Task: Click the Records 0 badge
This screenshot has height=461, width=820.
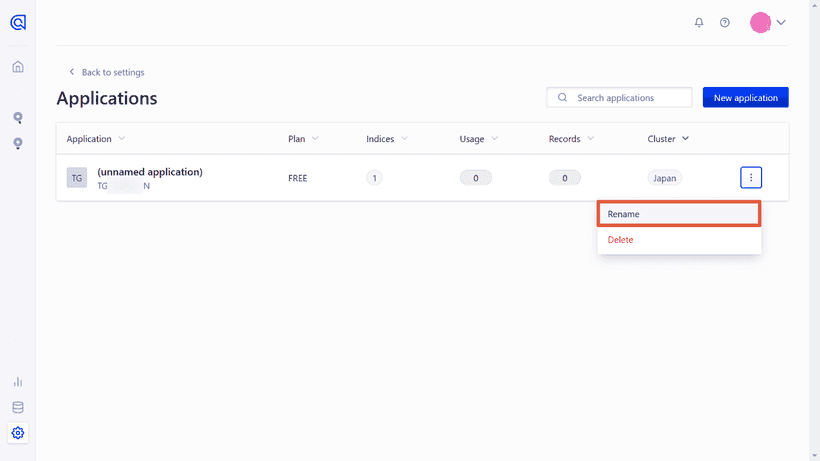Action: pos(564,178)
